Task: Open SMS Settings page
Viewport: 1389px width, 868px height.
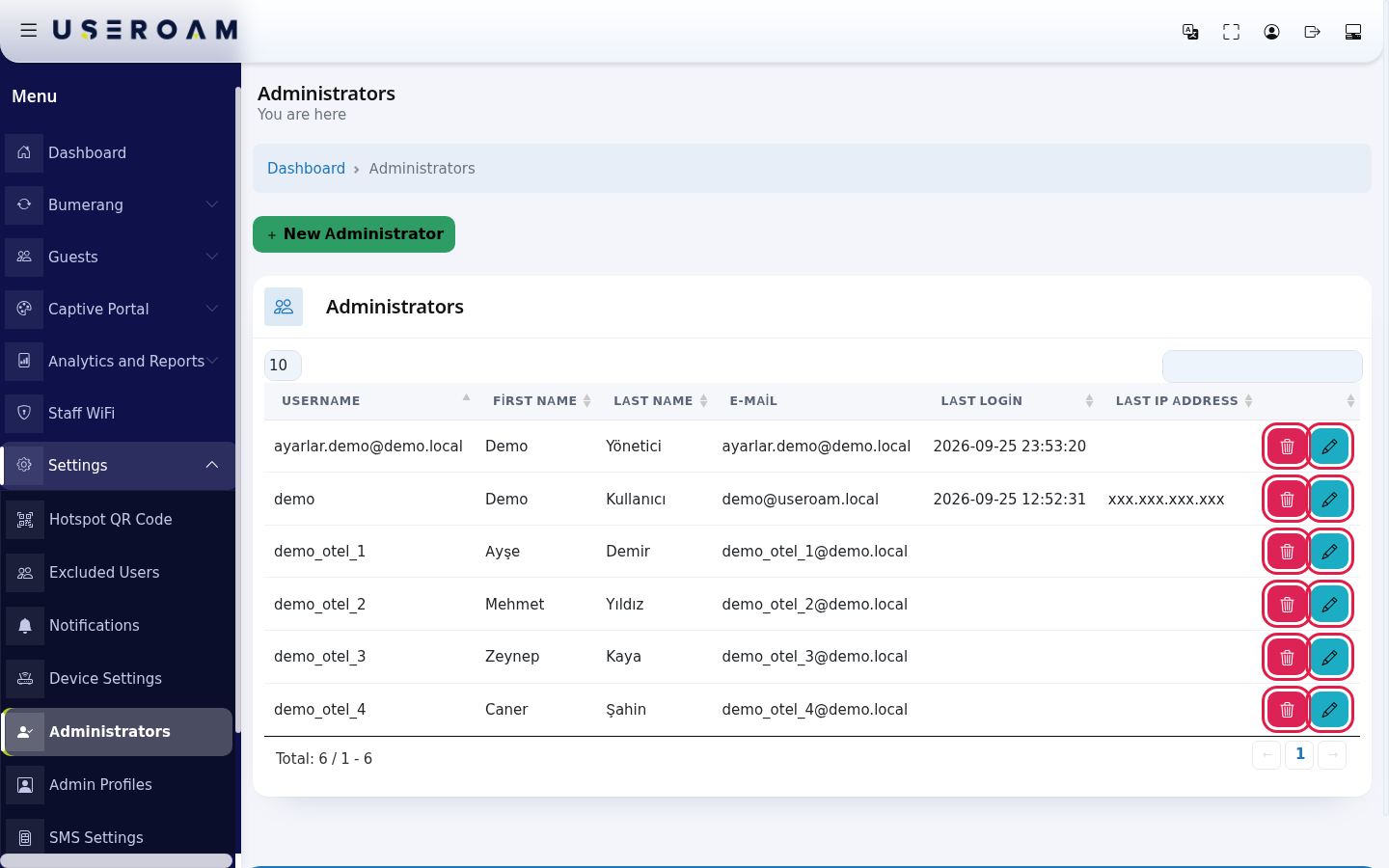Action: pyautogui.click(x=118, y=837)
